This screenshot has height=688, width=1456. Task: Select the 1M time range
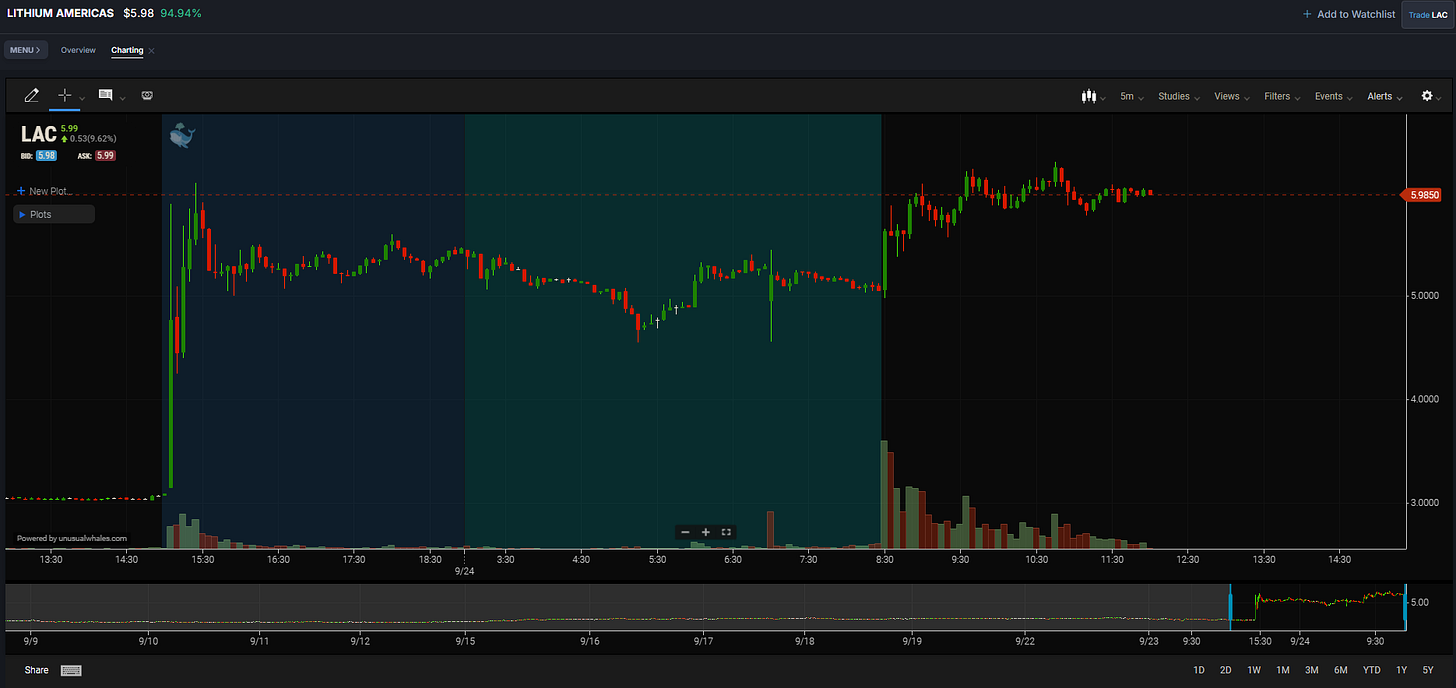(1283, 670)
